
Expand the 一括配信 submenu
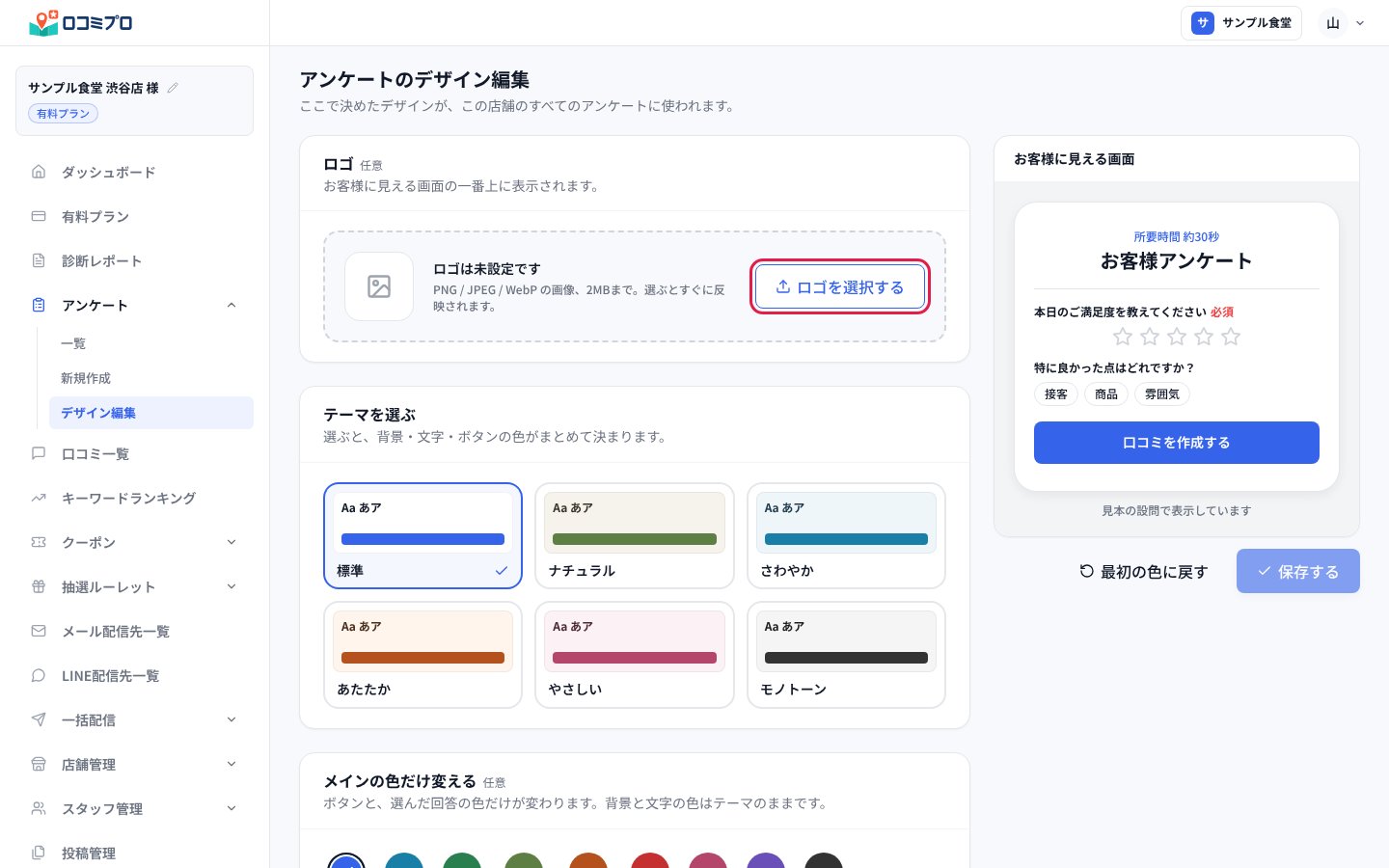click(x=231, y=719)
